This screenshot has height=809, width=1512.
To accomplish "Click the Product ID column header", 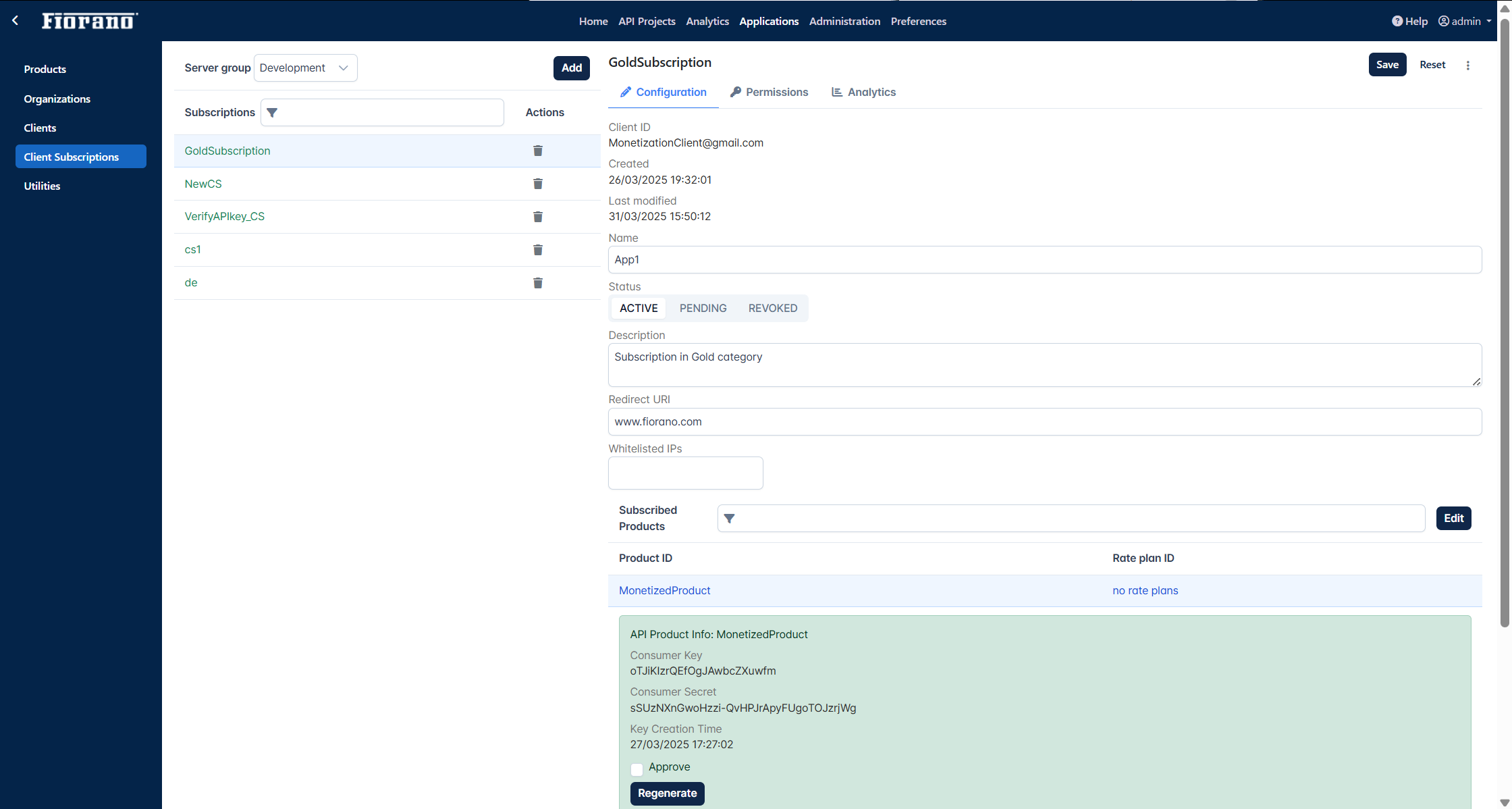I will click(645, 558).
